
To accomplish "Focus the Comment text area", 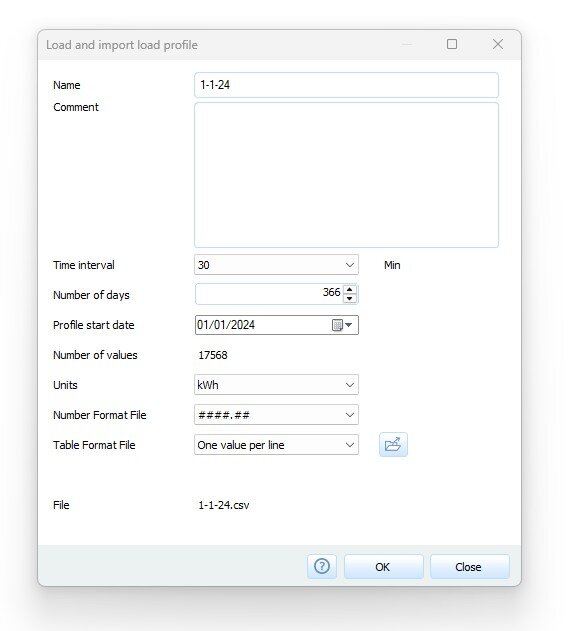I will (x=346, y=175).
